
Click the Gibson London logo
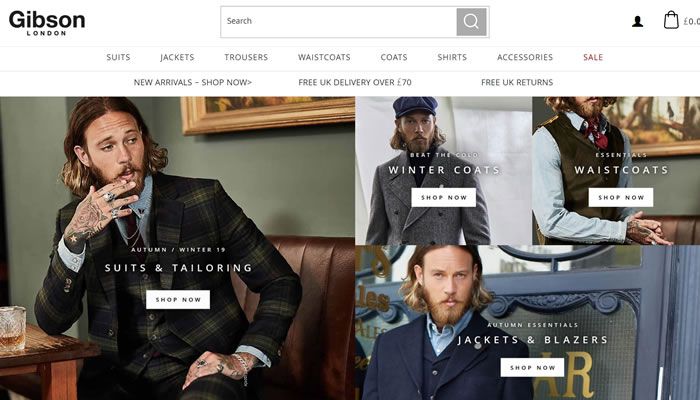coord(47,22)
